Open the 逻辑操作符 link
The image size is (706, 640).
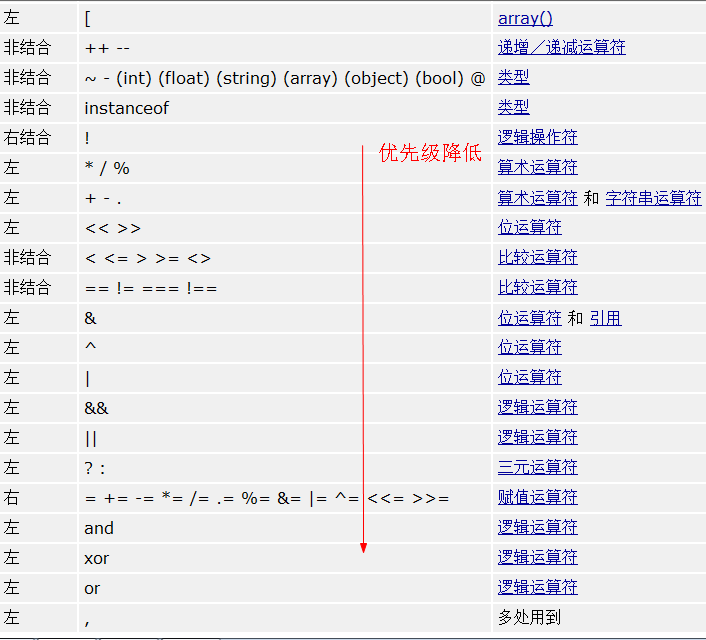(x=538, y=137)
